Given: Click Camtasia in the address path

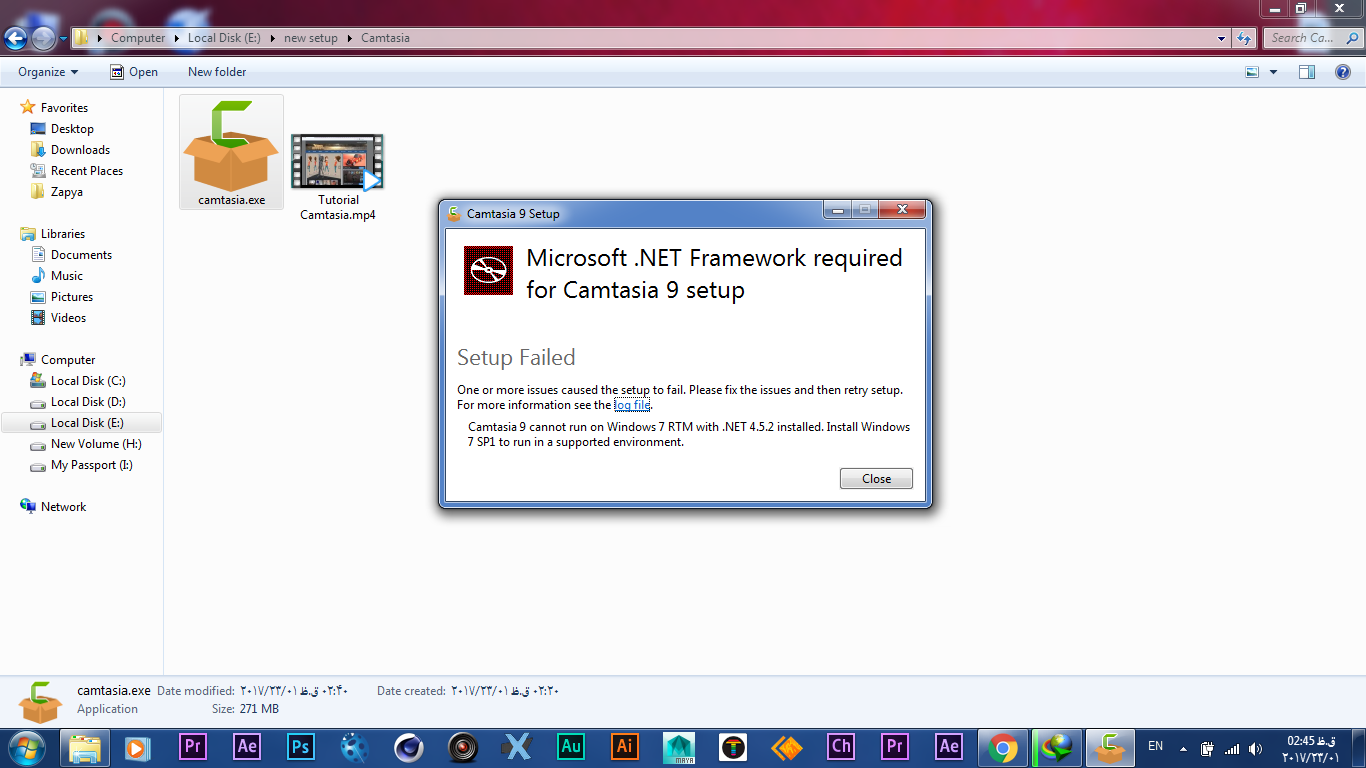Looking at the screenshot, I should coord(385,38).
